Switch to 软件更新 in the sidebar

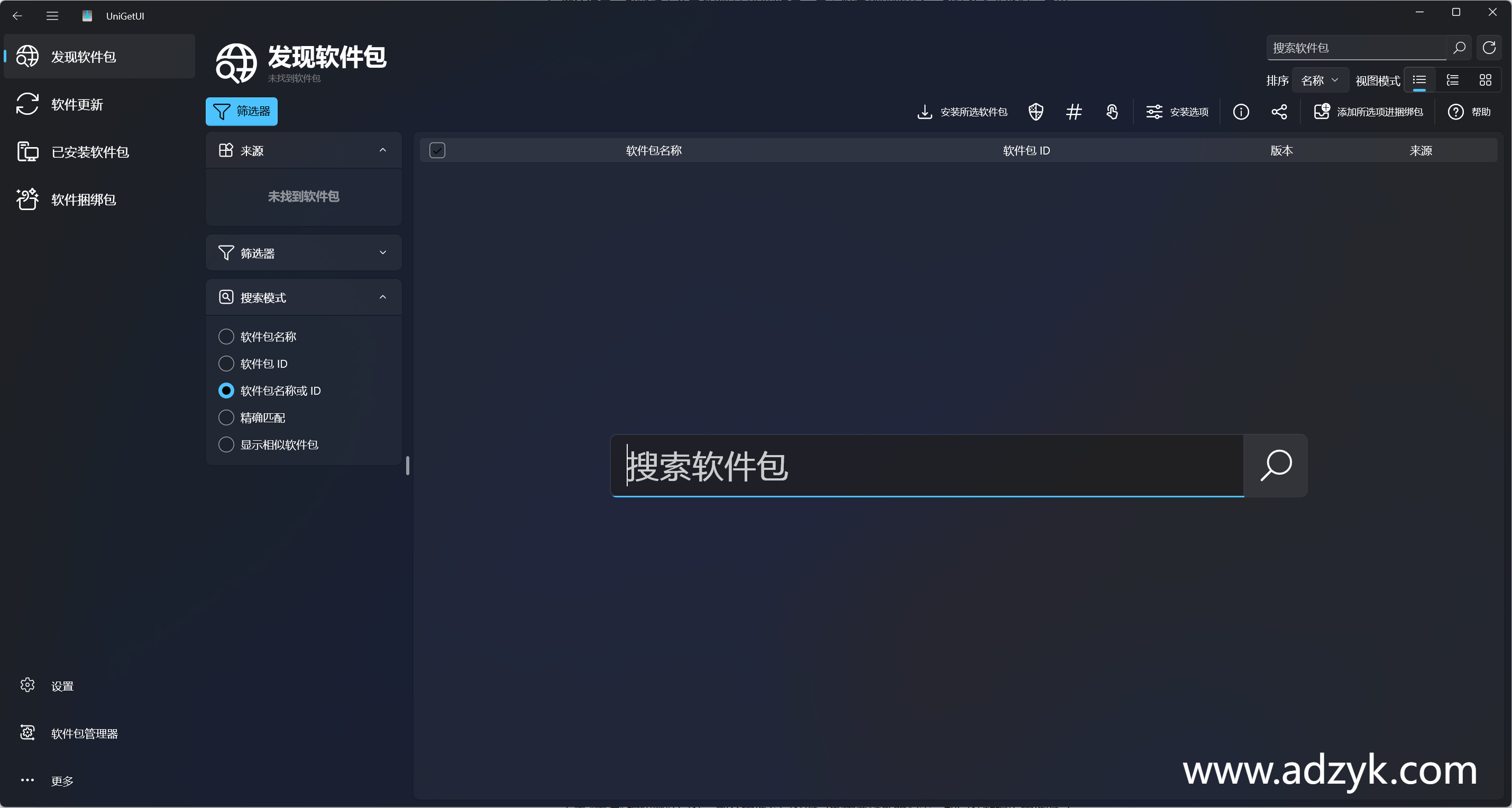[76, 105]
